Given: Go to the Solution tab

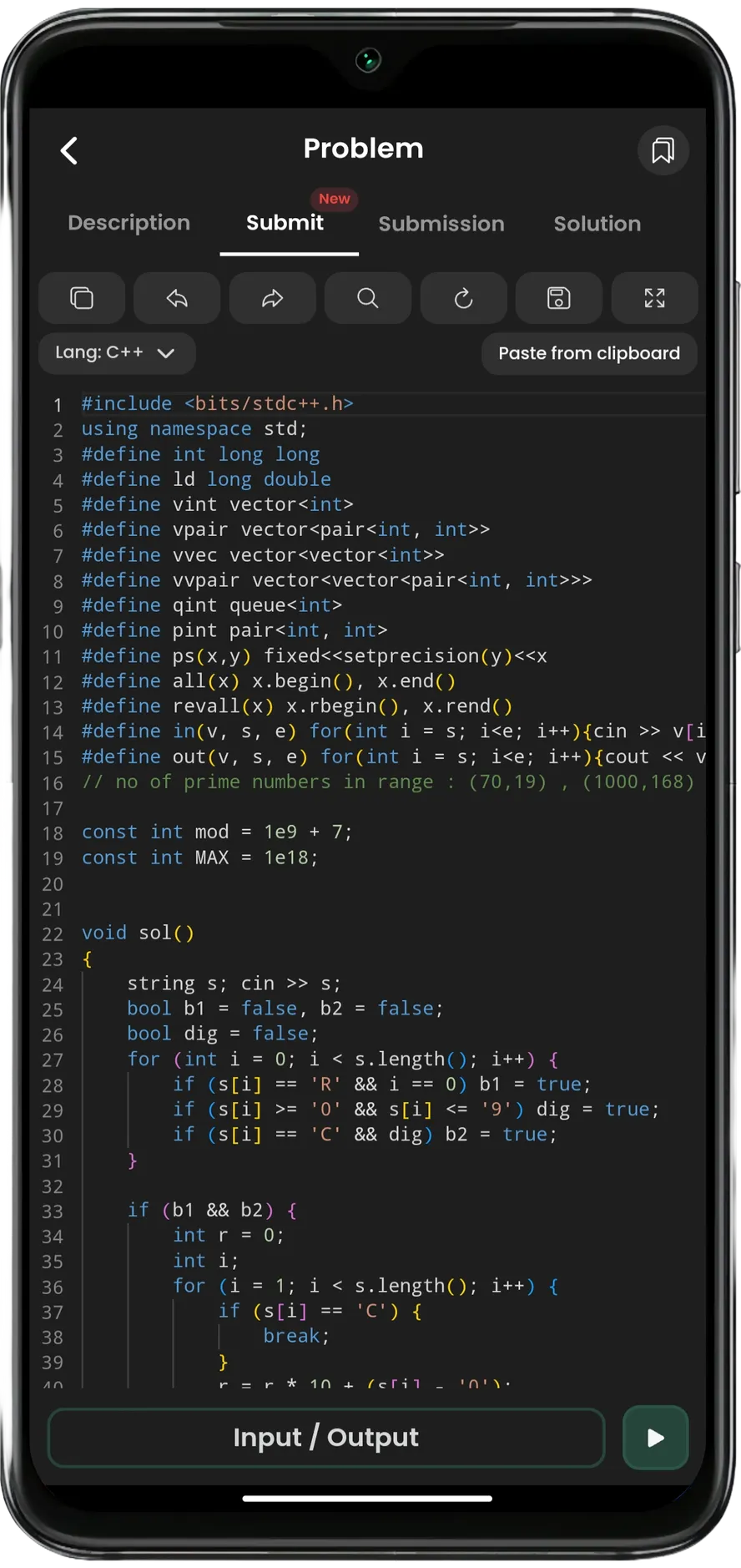Looking at the screenshot, I should (597, 224).
